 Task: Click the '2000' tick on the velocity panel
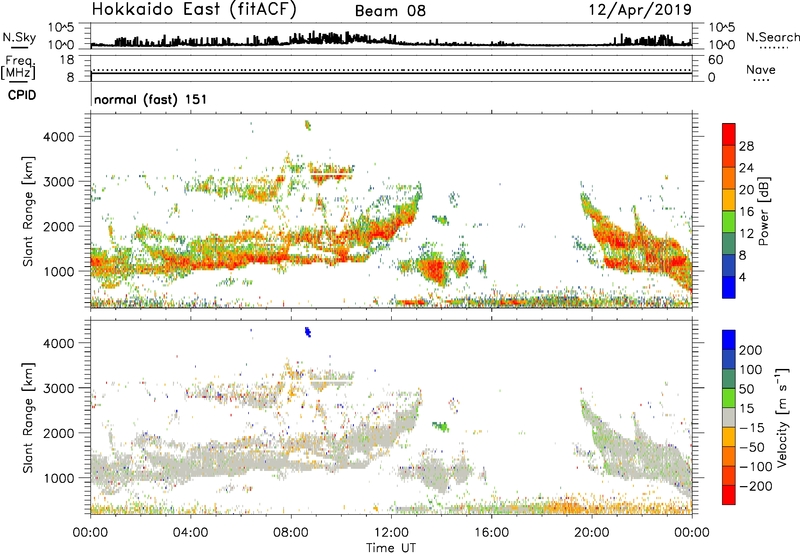[x=58, y=433]
